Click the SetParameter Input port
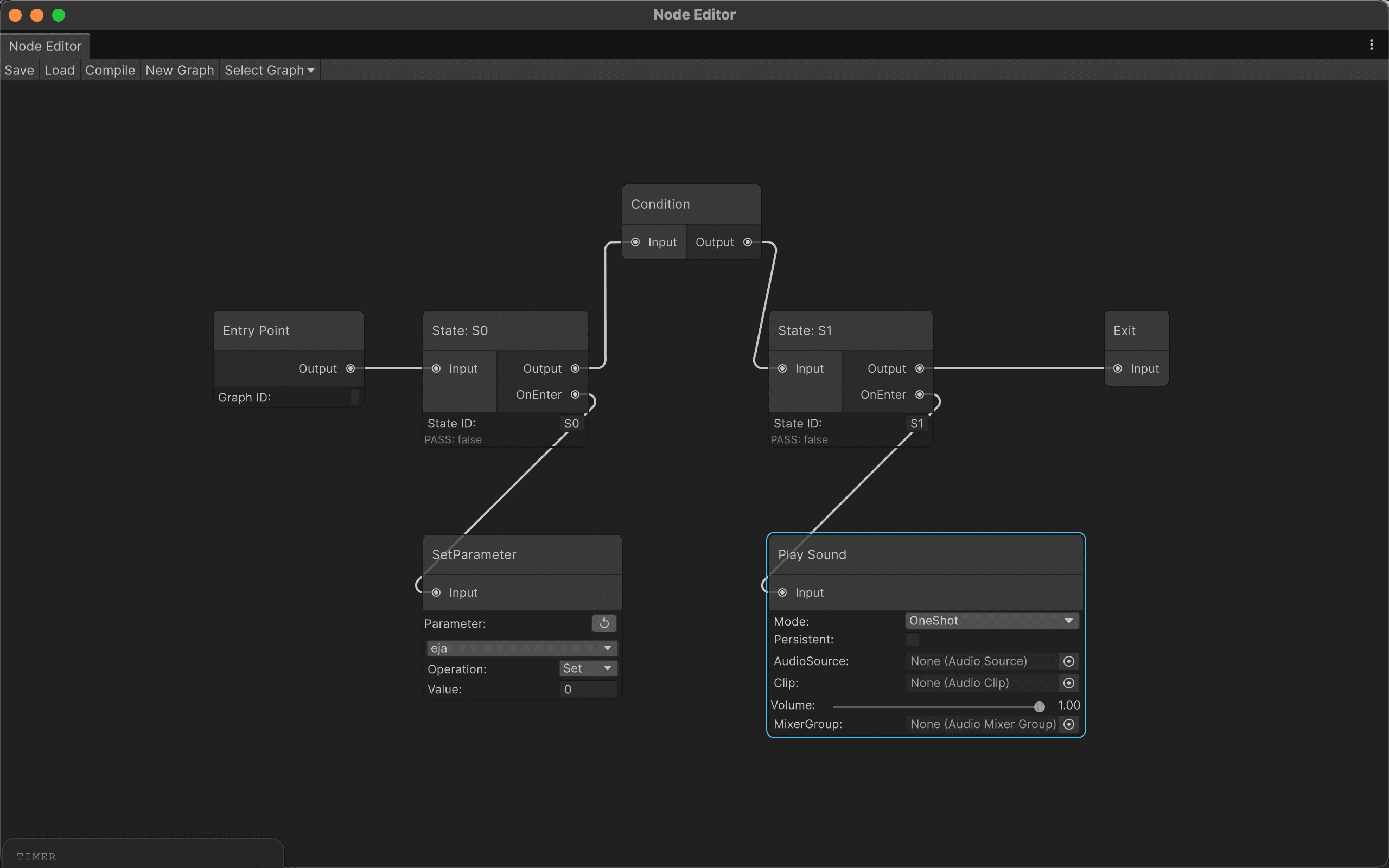1389x868 pixels. pos(436,592)
